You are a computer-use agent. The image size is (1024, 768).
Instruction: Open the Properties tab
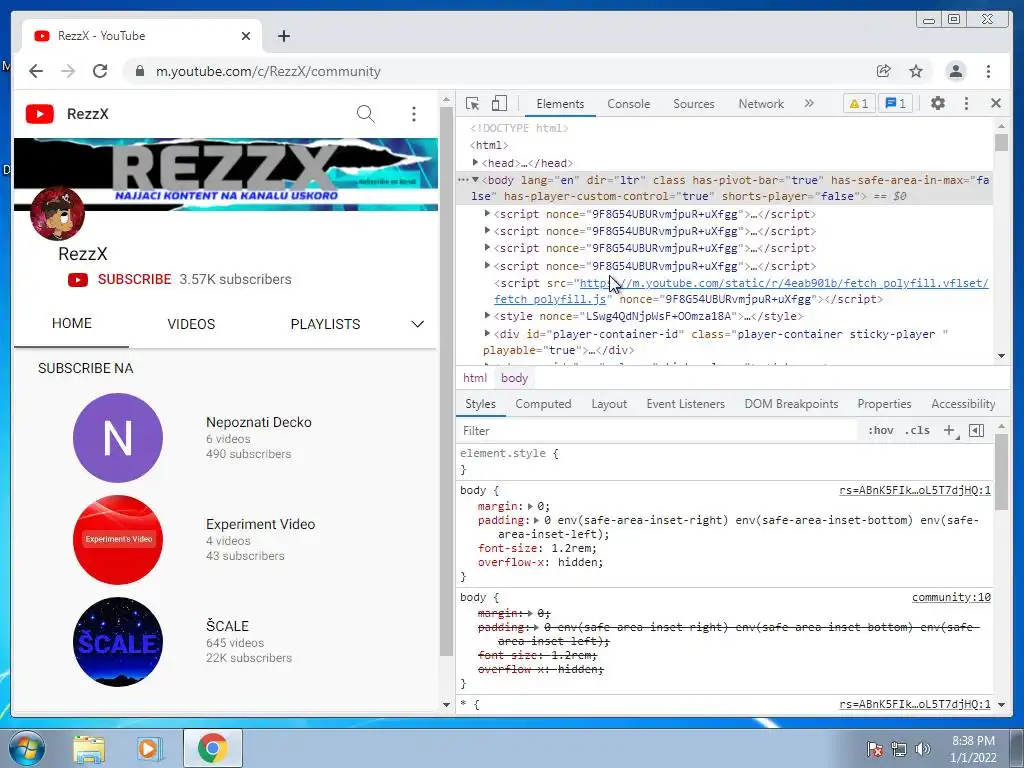click(x=884, y=404)
